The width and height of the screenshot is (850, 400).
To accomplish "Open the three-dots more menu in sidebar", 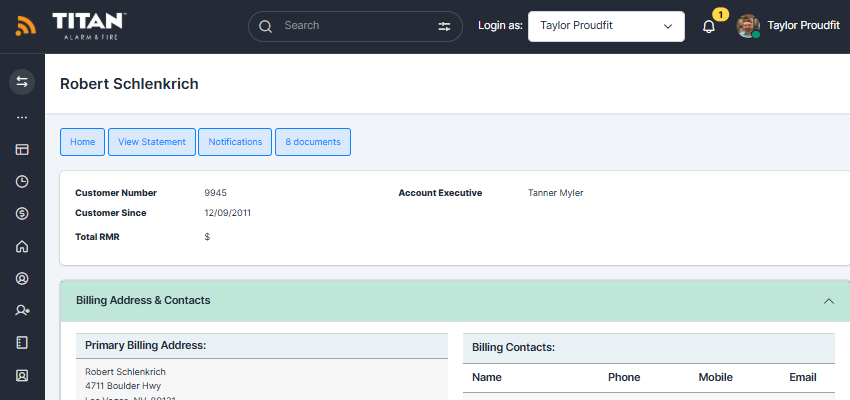I will [x=22, y=117].
